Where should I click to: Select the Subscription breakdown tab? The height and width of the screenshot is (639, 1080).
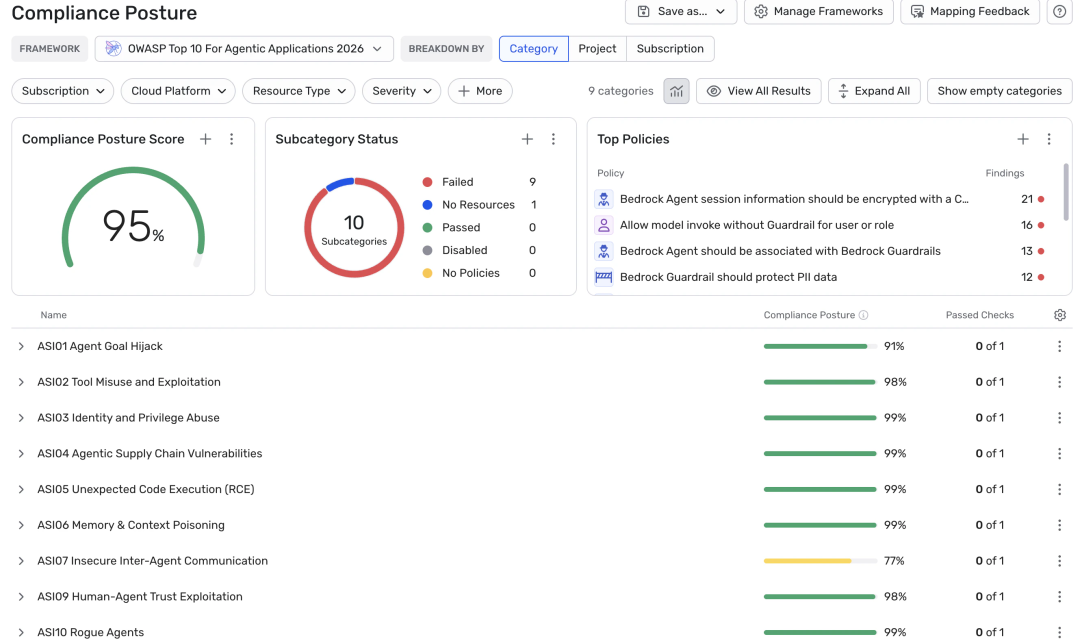[669, 48]
